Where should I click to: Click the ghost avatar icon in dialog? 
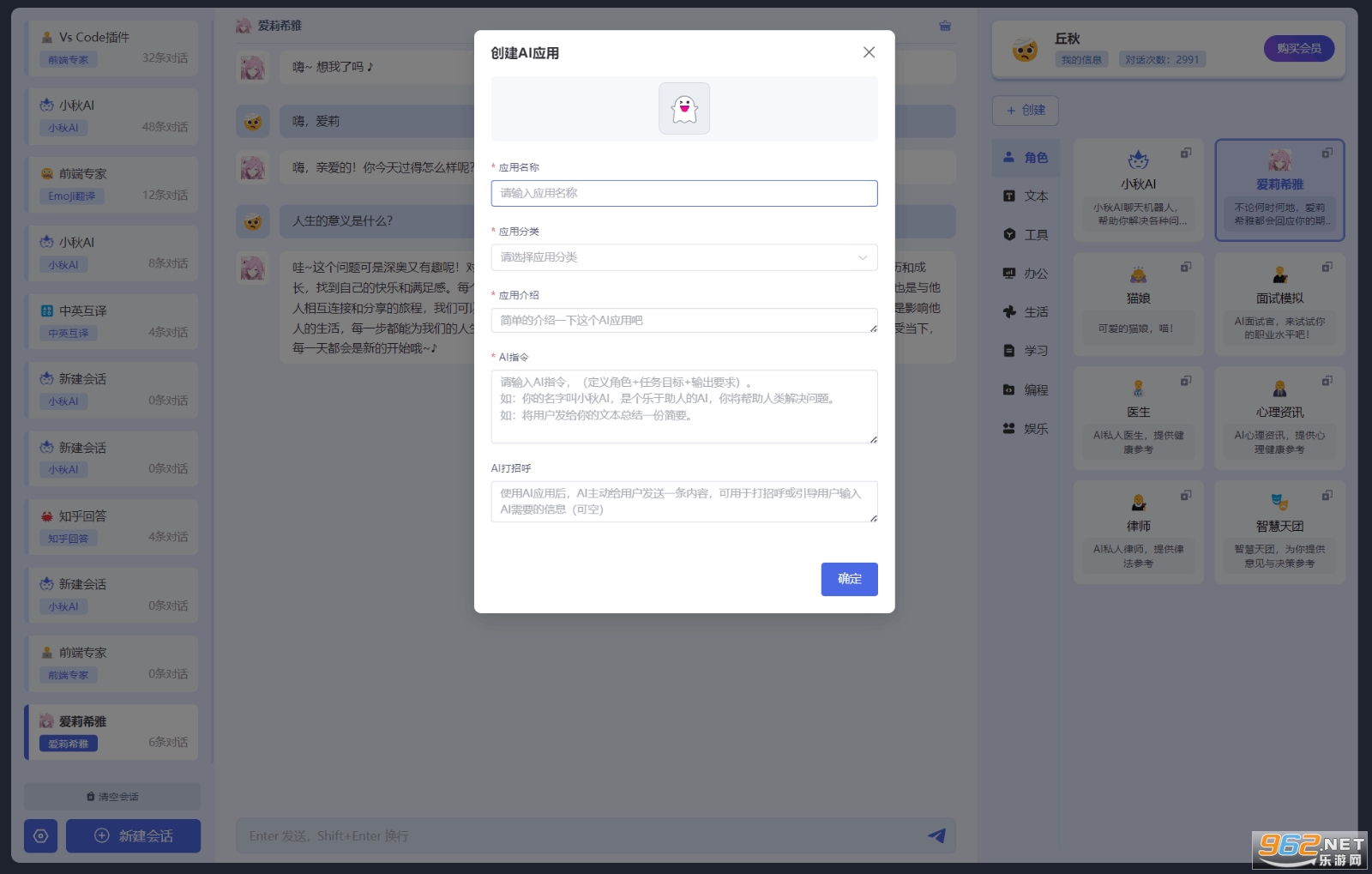(x=683, y=109)
